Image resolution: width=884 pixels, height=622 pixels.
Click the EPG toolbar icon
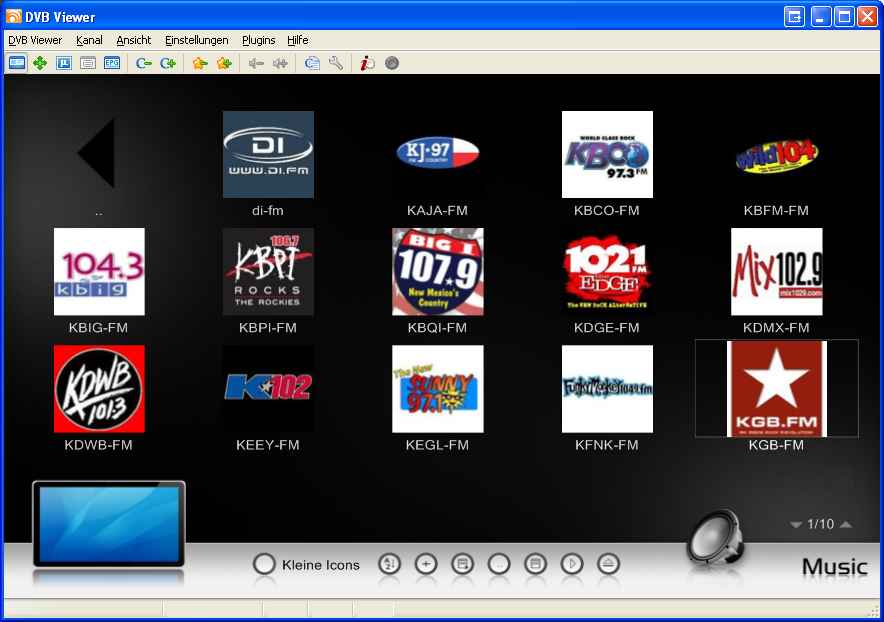pos(112,63)
